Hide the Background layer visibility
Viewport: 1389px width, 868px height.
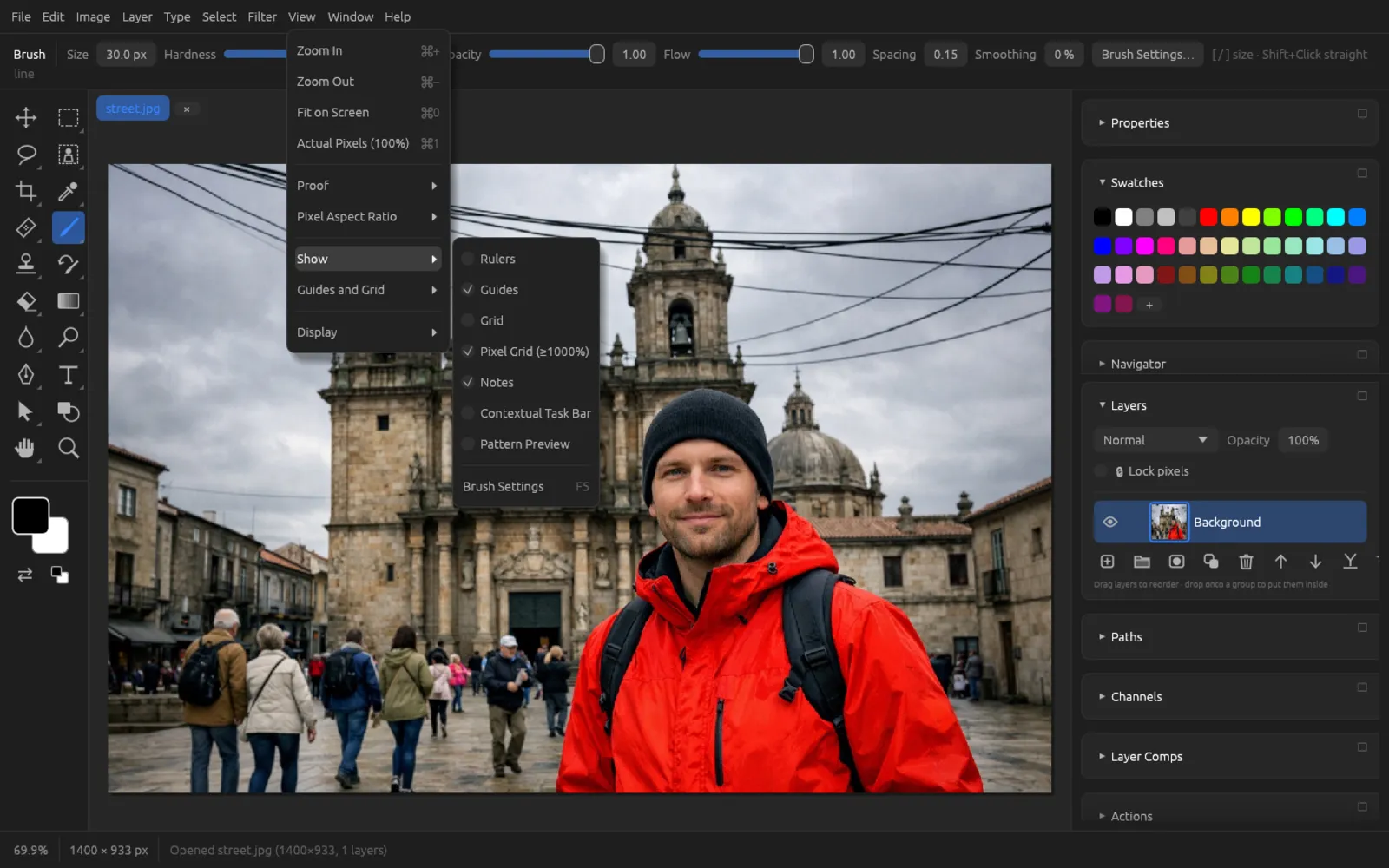click(x=1109, y=522)
